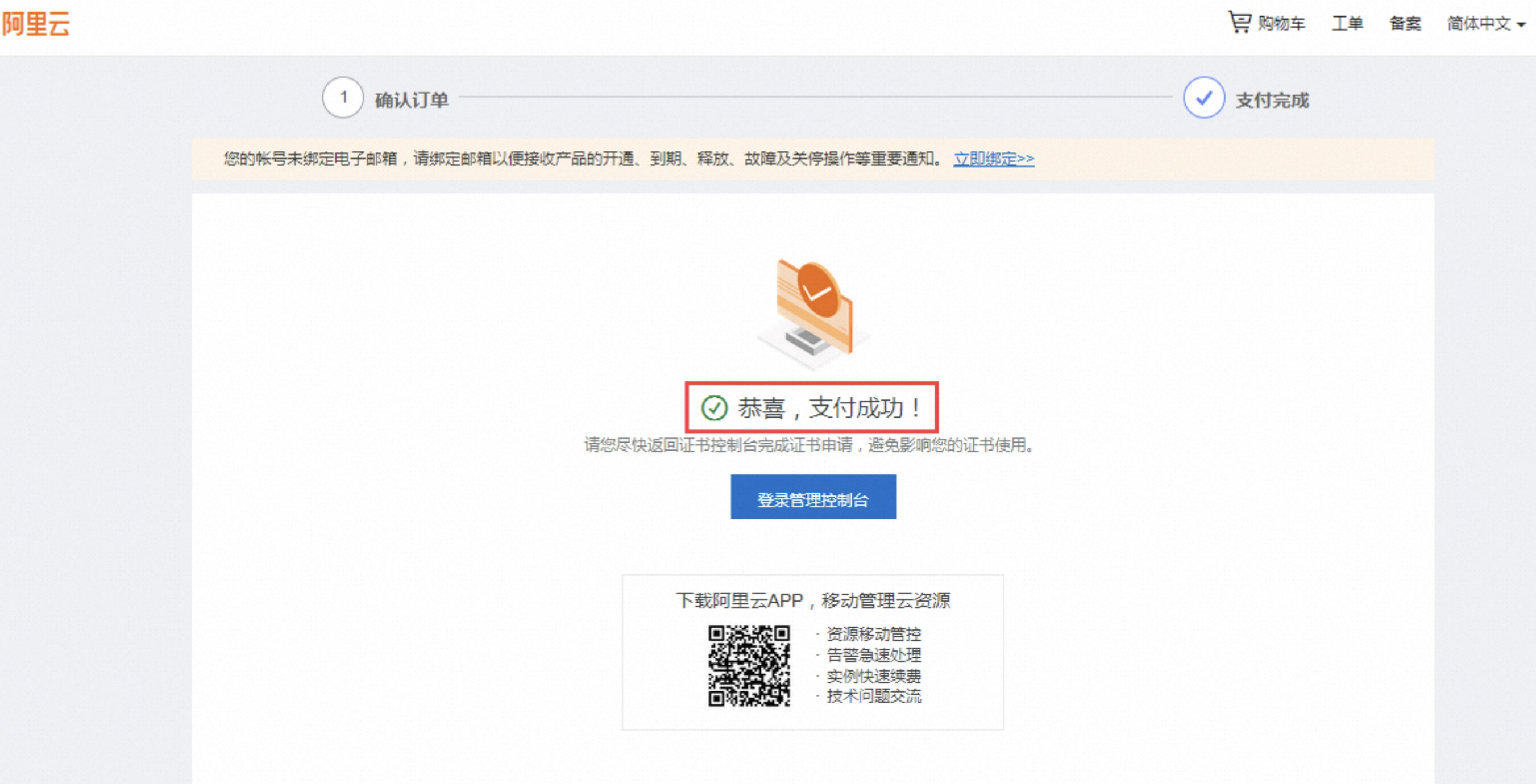Open the 阿里云 logo homepage
This screenshot has width=1536, height=784.
[x=36, y=24]
